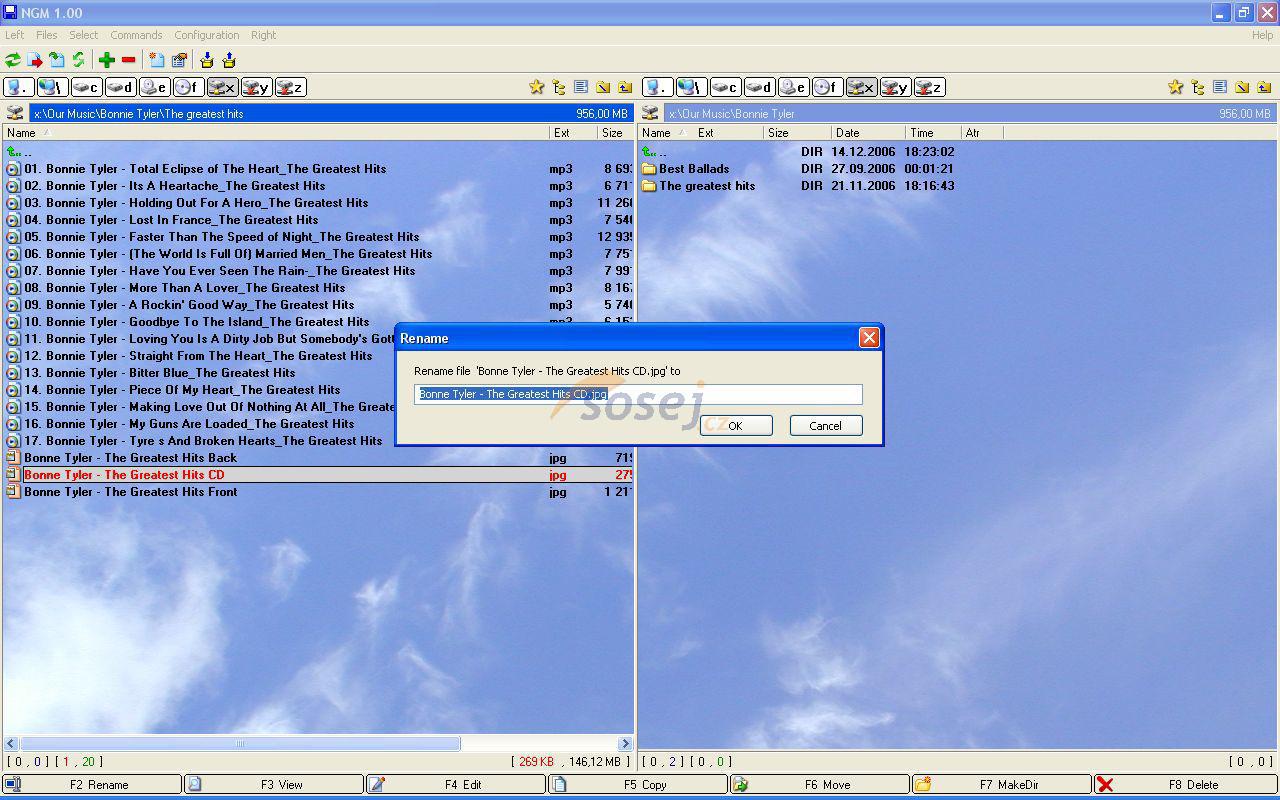
Task: Click the unpack-up-arrow box toolbar icon
Action: coord(229,60)
